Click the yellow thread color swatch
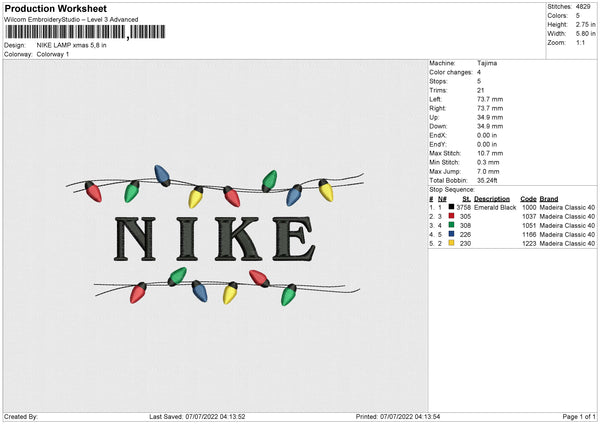Viewport: 600px width, 424px height. [x=452, y=243]
